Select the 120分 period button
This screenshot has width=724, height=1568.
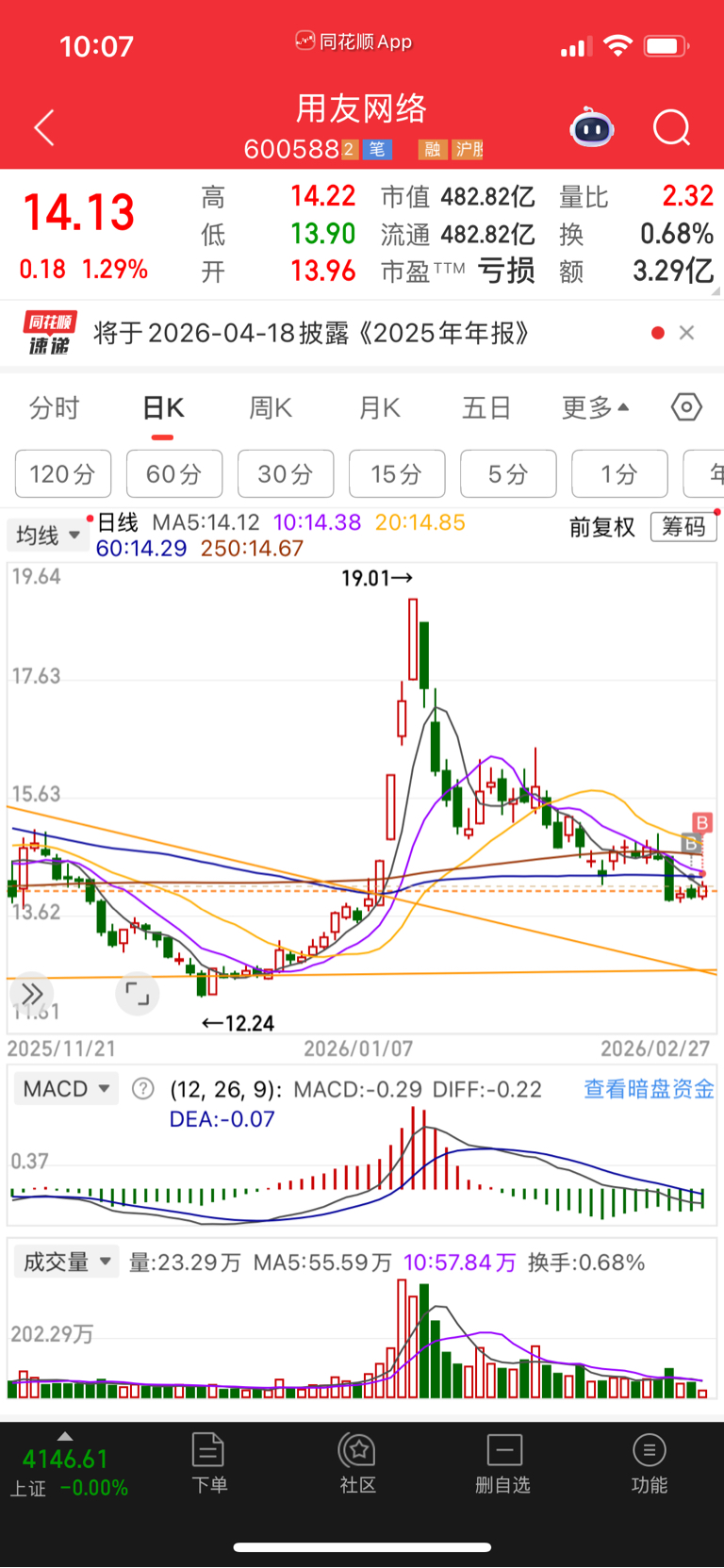pos(62,473)
